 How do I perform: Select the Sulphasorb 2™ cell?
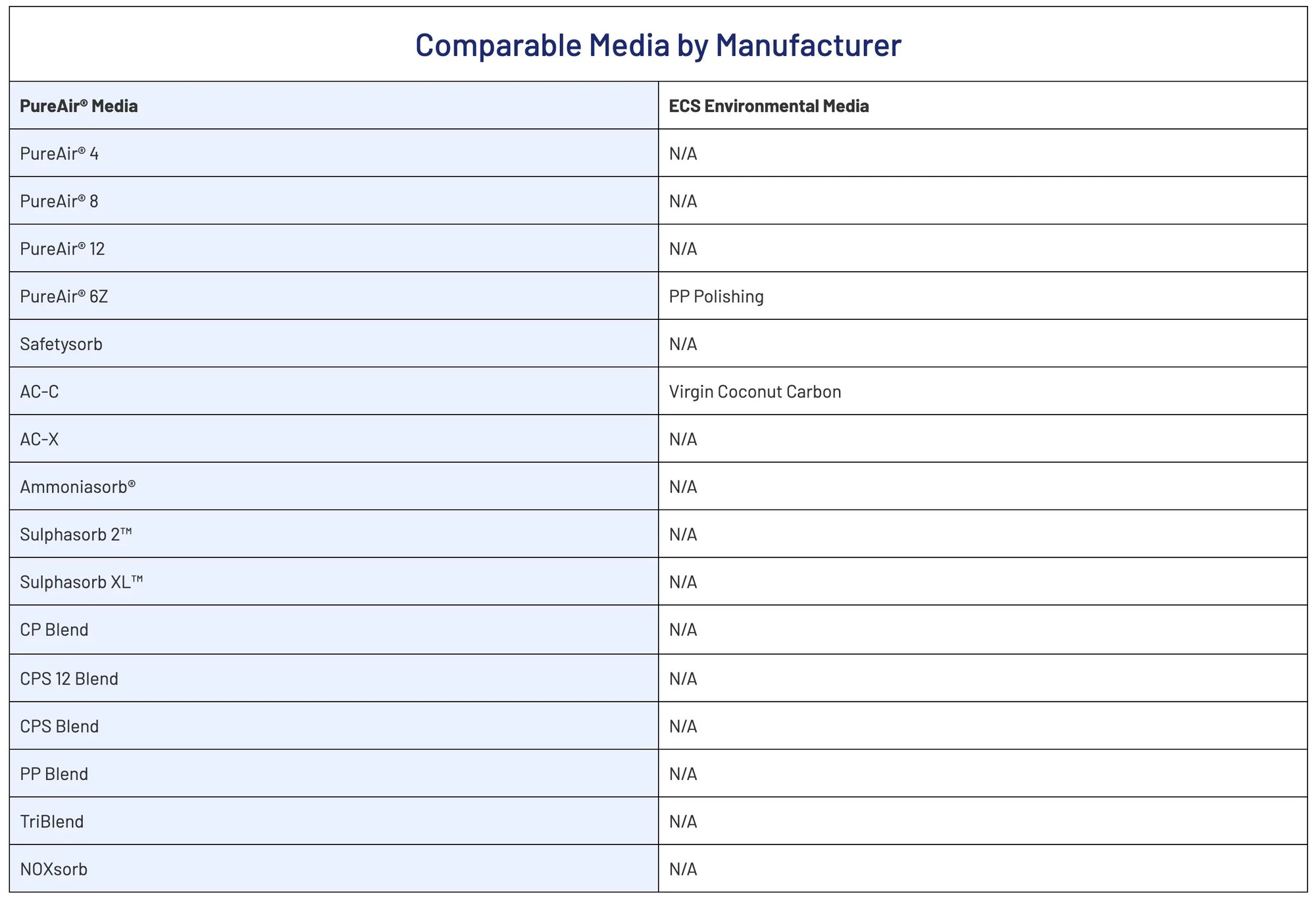click(76, 534)
